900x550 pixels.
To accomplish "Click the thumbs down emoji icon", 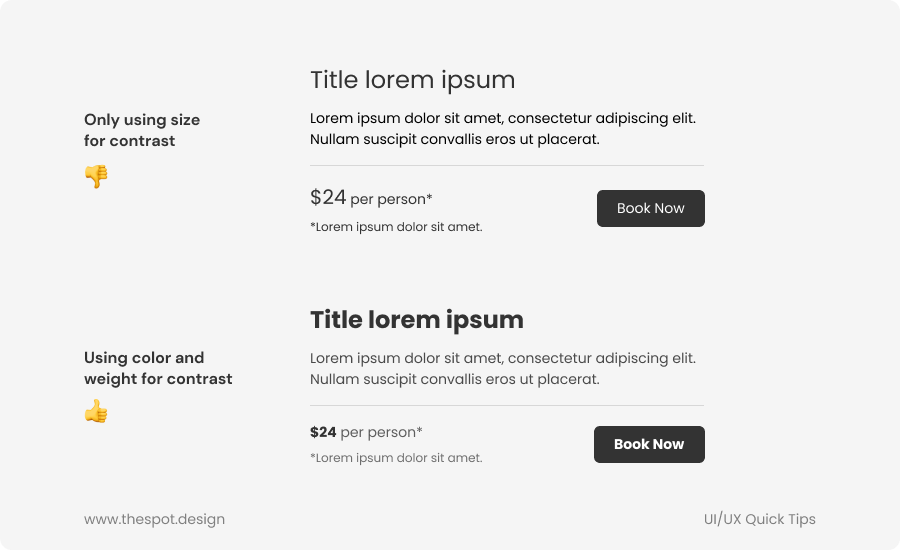I will point(96,177).
